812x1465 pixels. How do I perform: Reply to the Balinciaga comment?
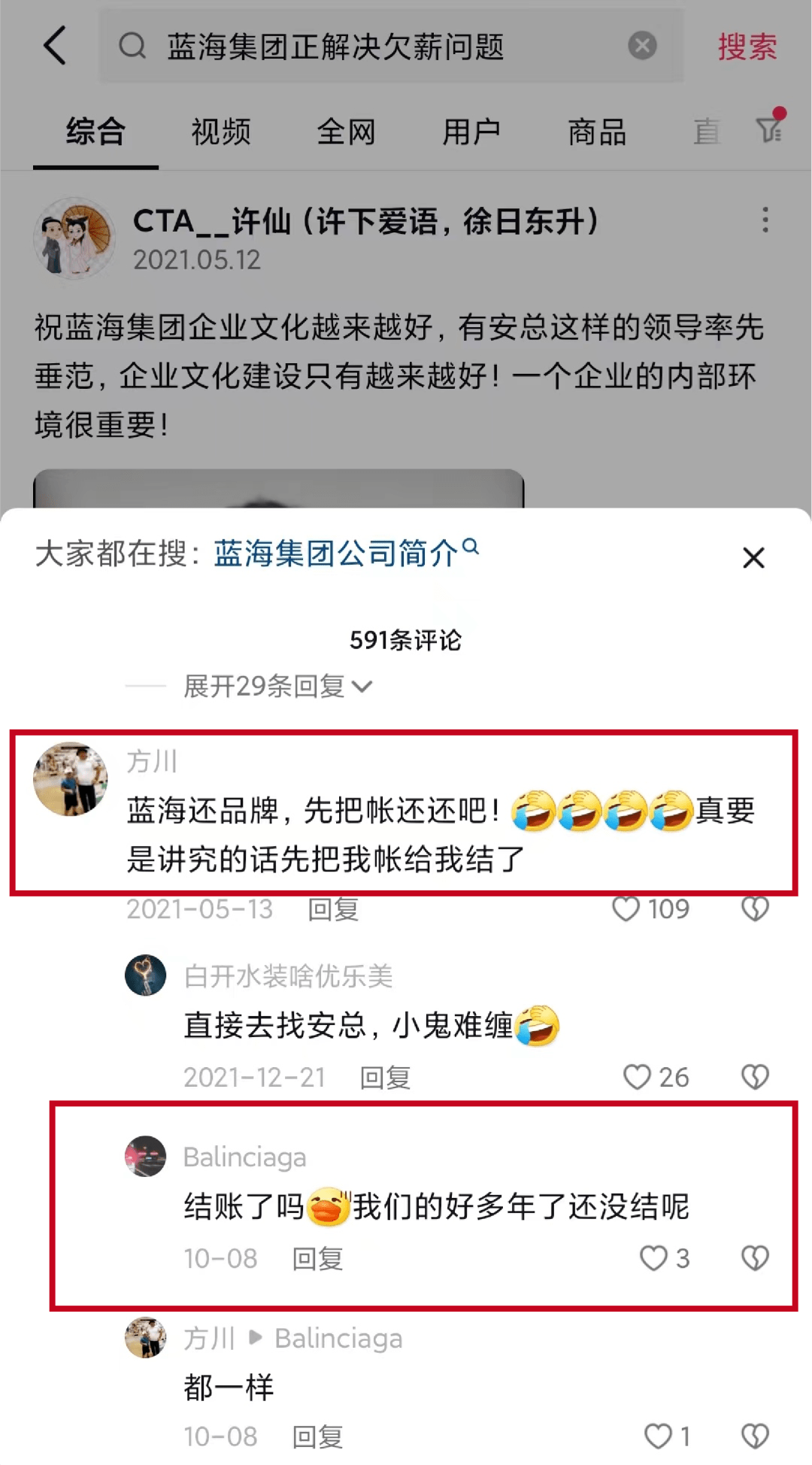(317, 1258)
